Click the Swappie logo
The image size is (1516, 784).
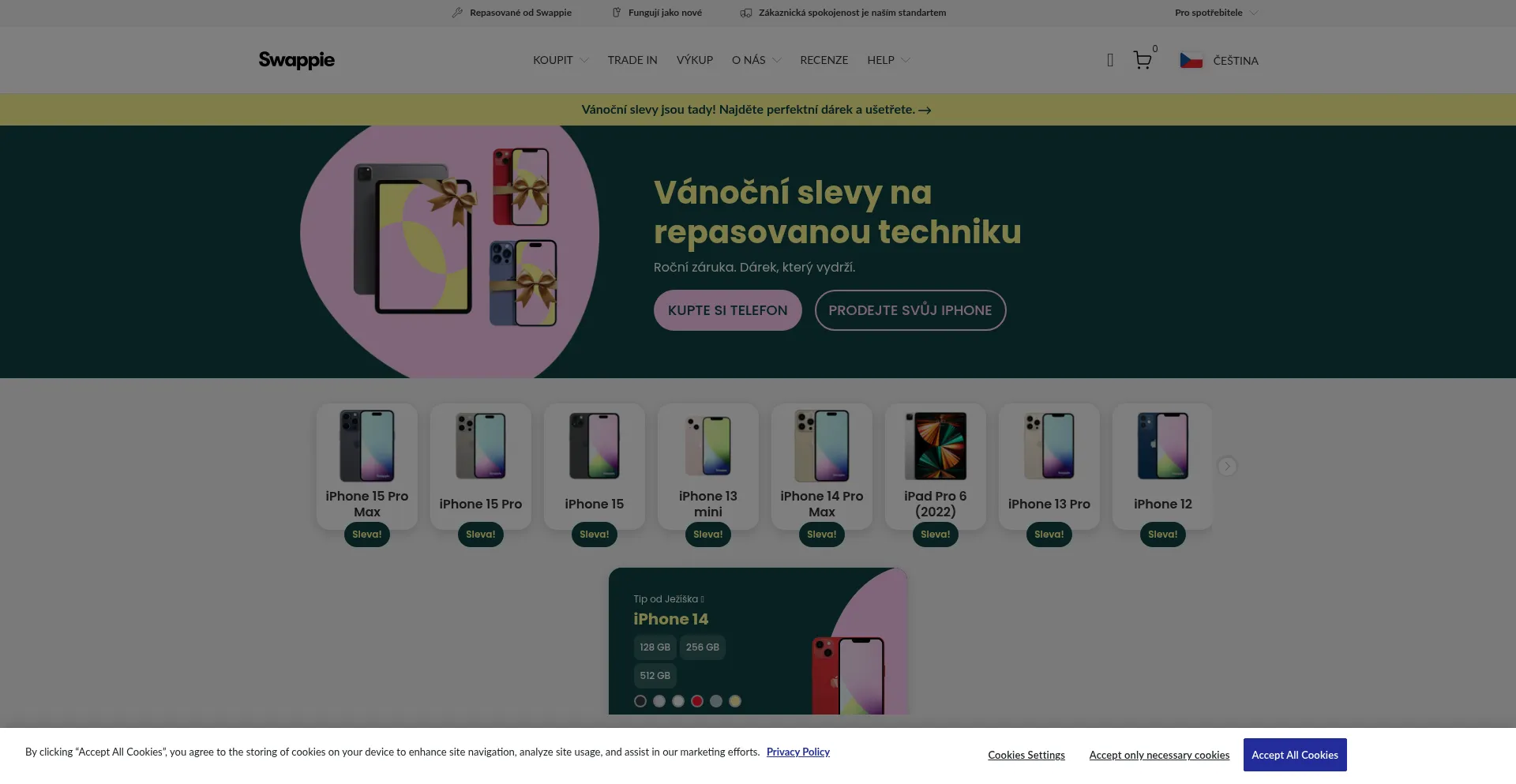tap(296, 60)
